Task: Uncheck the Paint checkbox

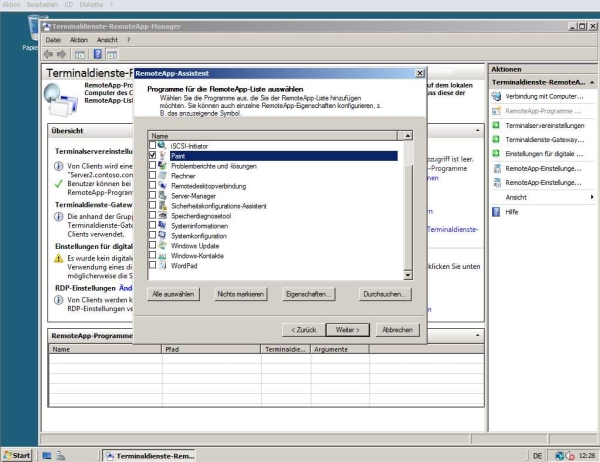Action: (x=152, y=156)
